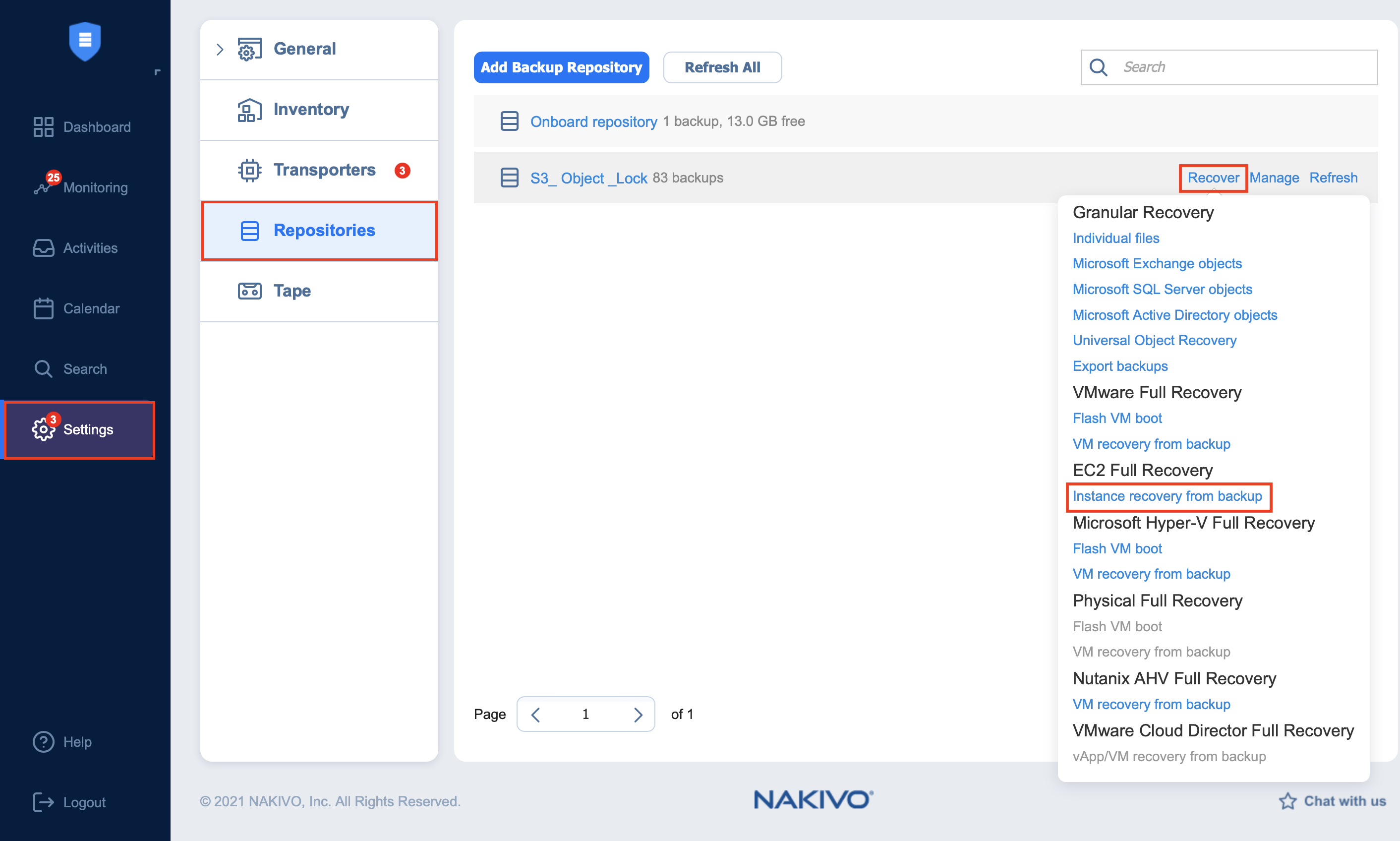Choose Flash VM boot under VMware

(1117, 418)
